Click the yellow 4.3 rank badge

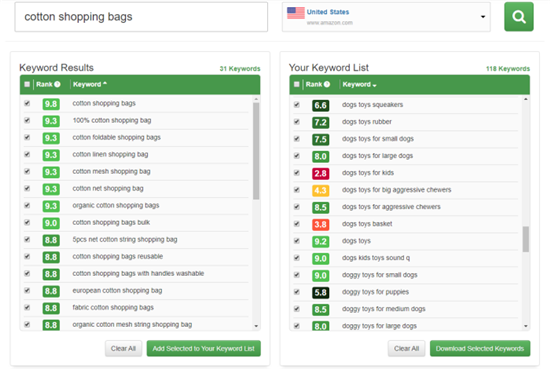[x=320, y=190]
